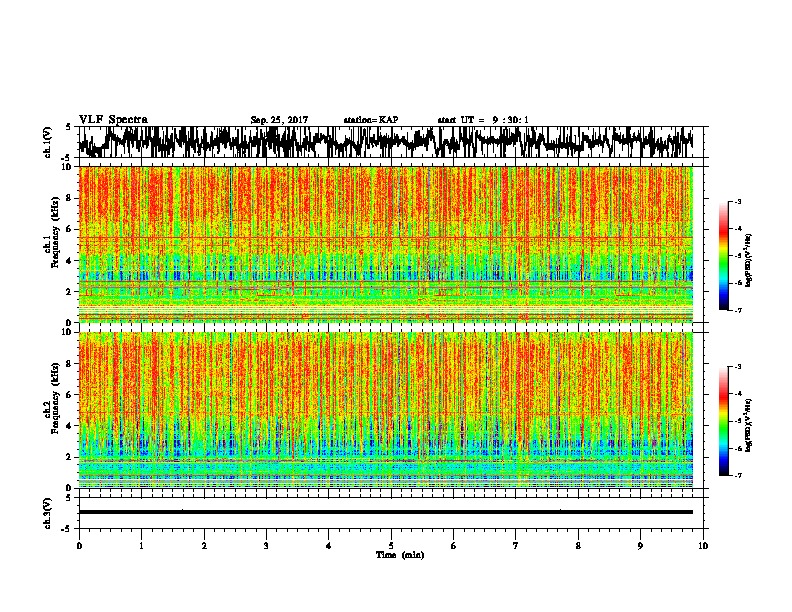
Task: Click the time axis tick label 0
Action: click(x=79, y=546)
